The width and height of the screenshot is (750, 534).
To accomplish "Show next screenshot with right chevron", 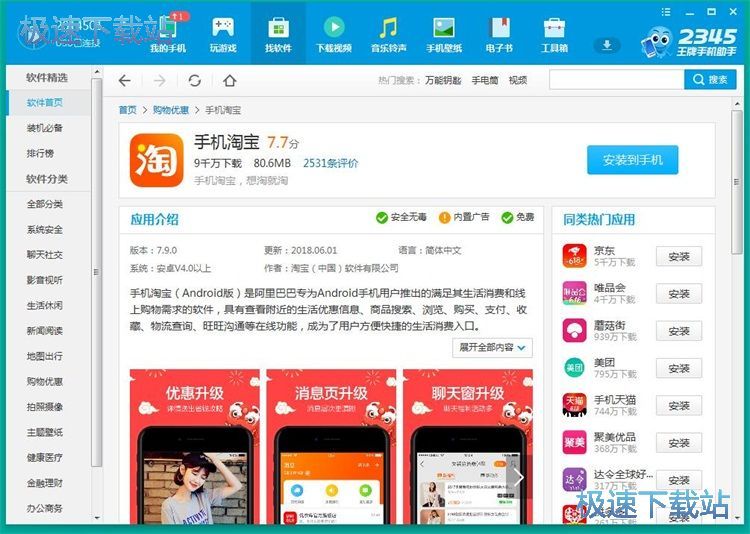I will pos(519,477).
